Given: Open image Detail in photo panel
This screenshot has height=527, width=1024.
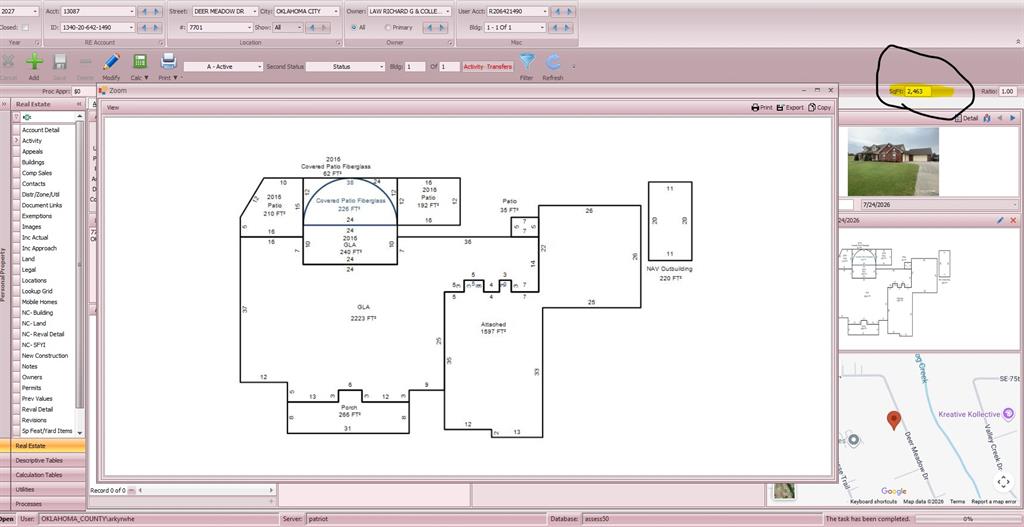Looking at the screenshot, I should pyautogui.click(x=967, y=118).
